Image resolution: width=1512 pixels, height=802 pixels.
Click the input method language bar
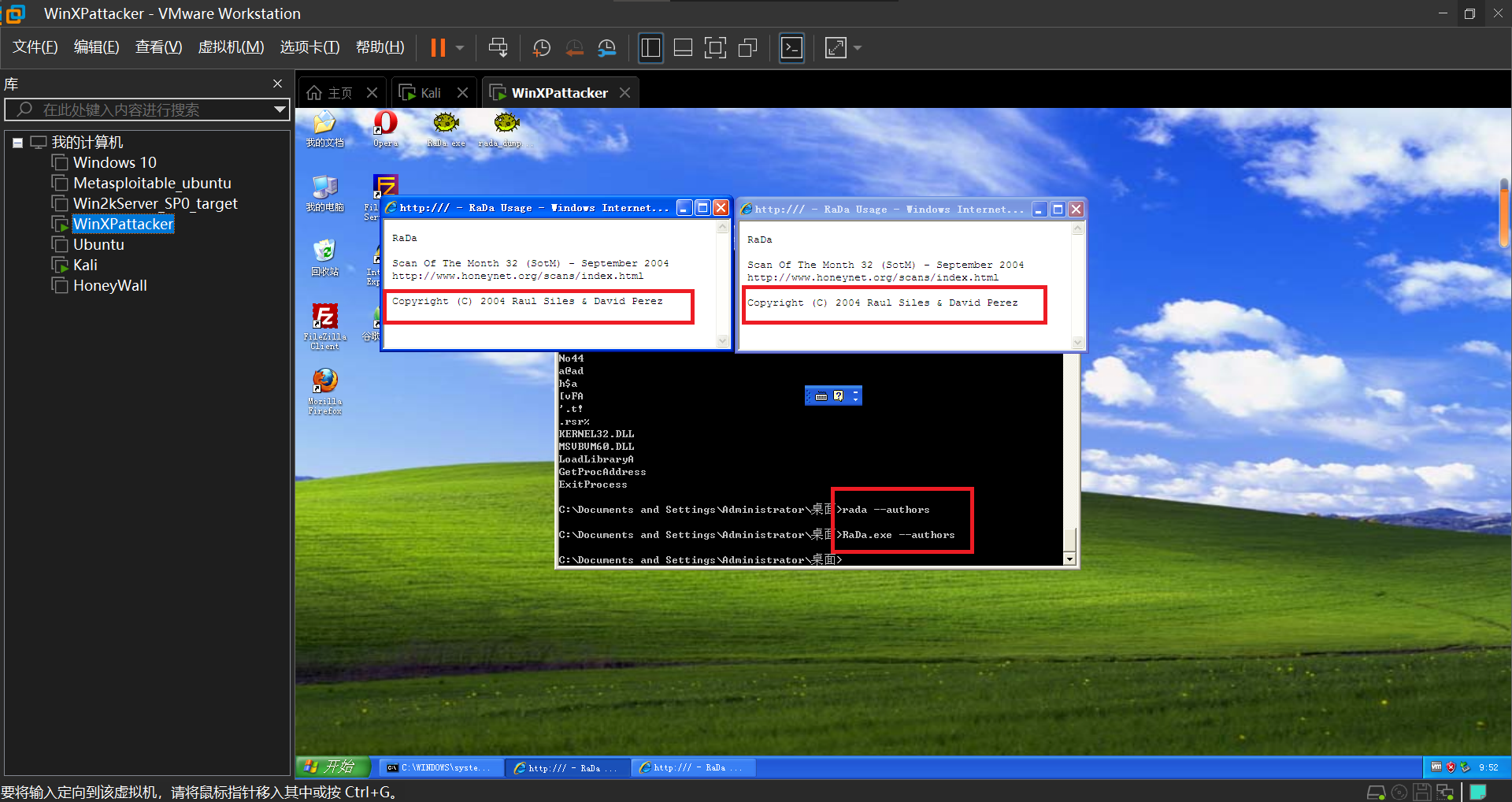(833, 395)
